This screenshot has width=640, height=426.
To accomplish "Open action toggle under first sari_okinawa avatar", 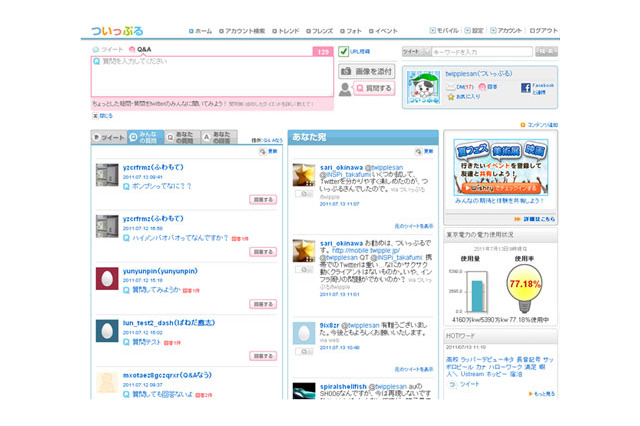I will click(304, 194).
